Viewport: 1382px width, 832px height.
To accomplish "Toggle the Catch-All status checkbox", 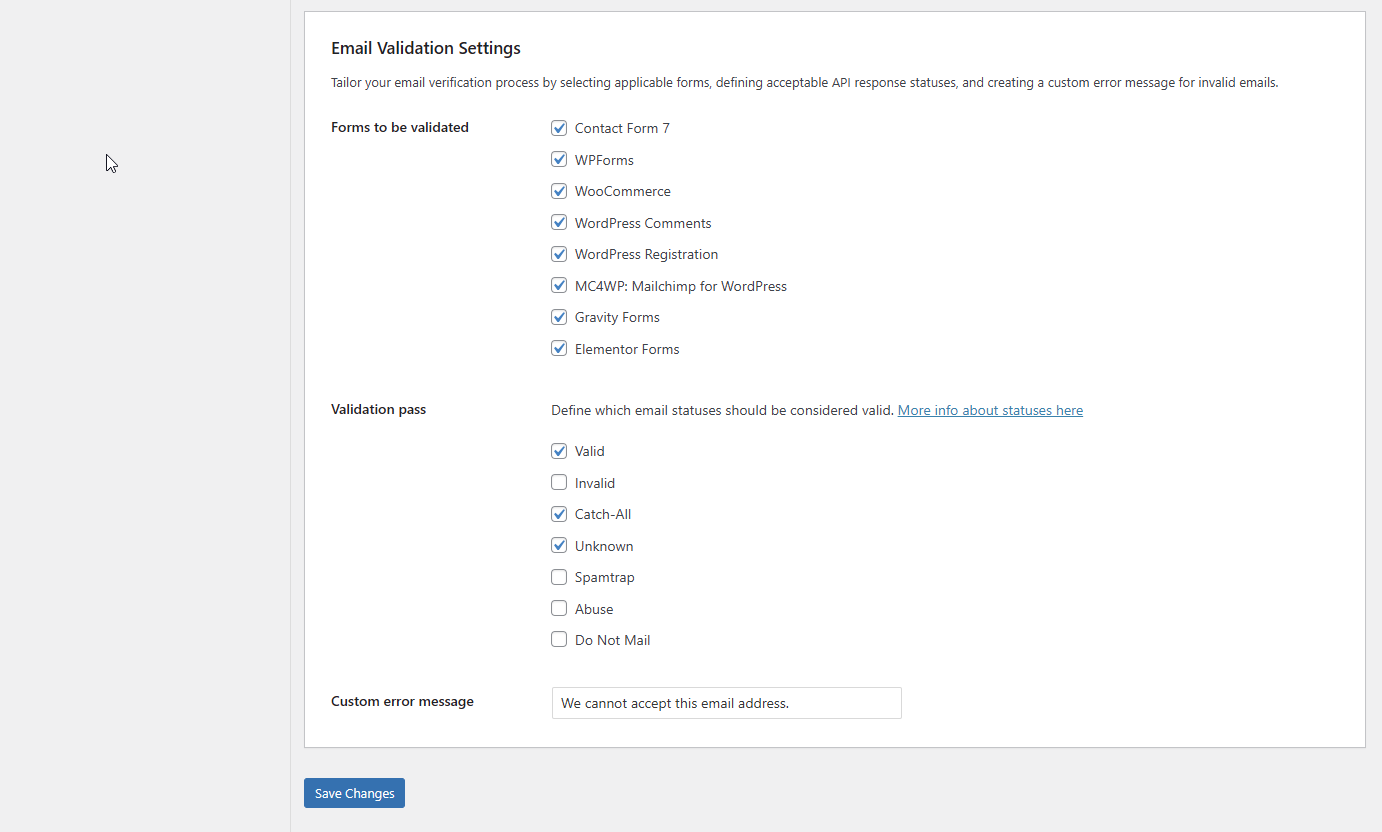I will pyautogui.click(x=559, y=514).
